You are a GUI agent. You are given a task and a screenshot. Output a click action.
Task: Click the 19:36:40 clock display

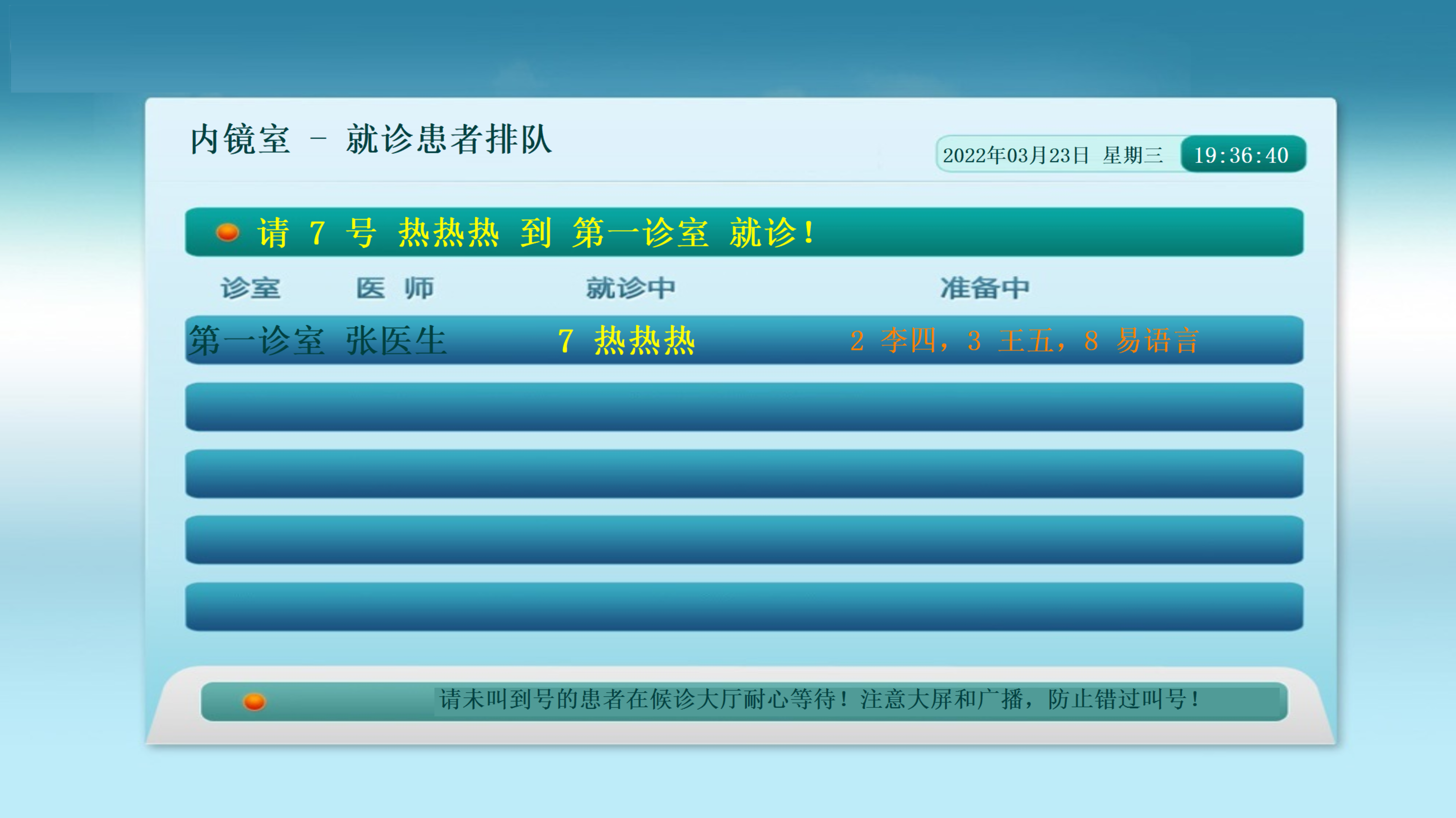(x=1242, y=155)
